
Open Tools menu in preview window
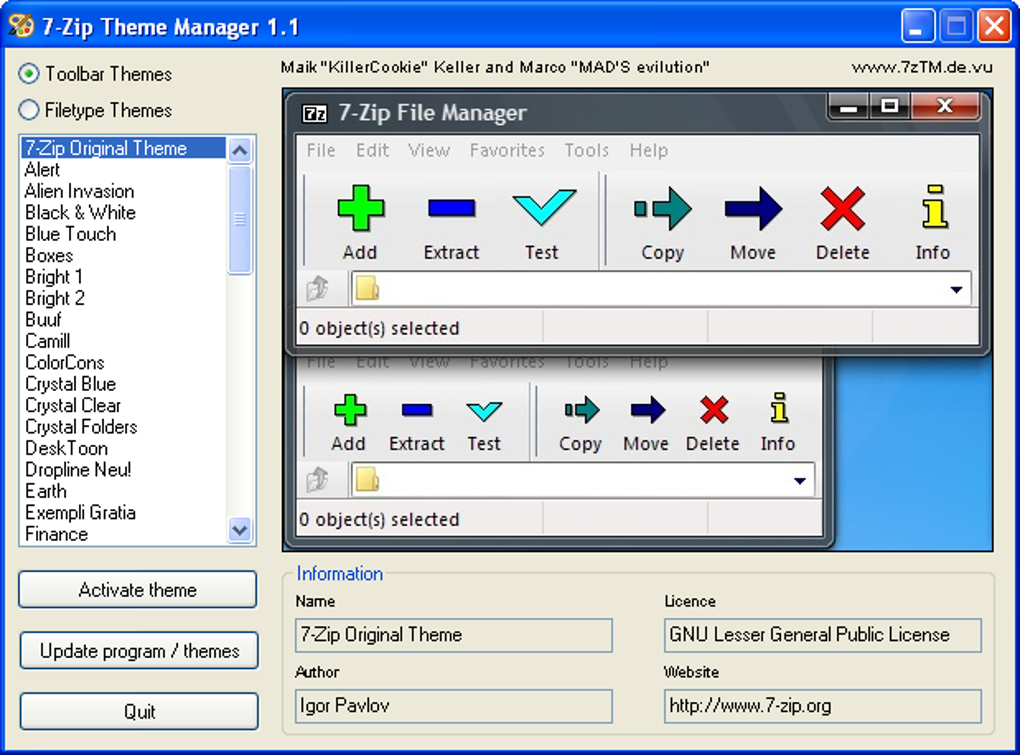(587, 150)
